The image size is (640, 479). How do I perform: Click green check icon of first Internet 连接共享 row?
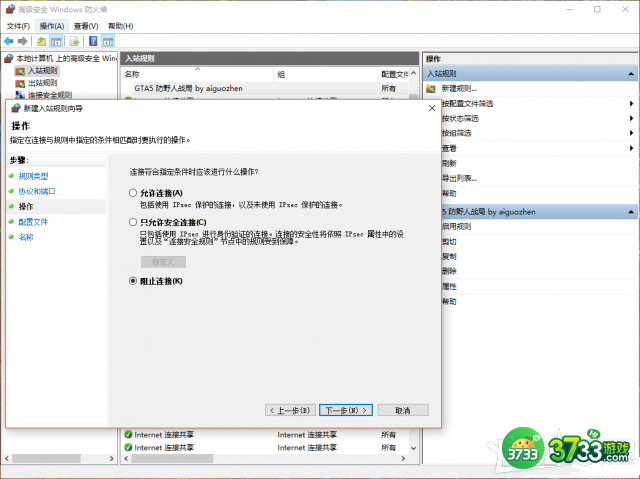pos(128,435)
